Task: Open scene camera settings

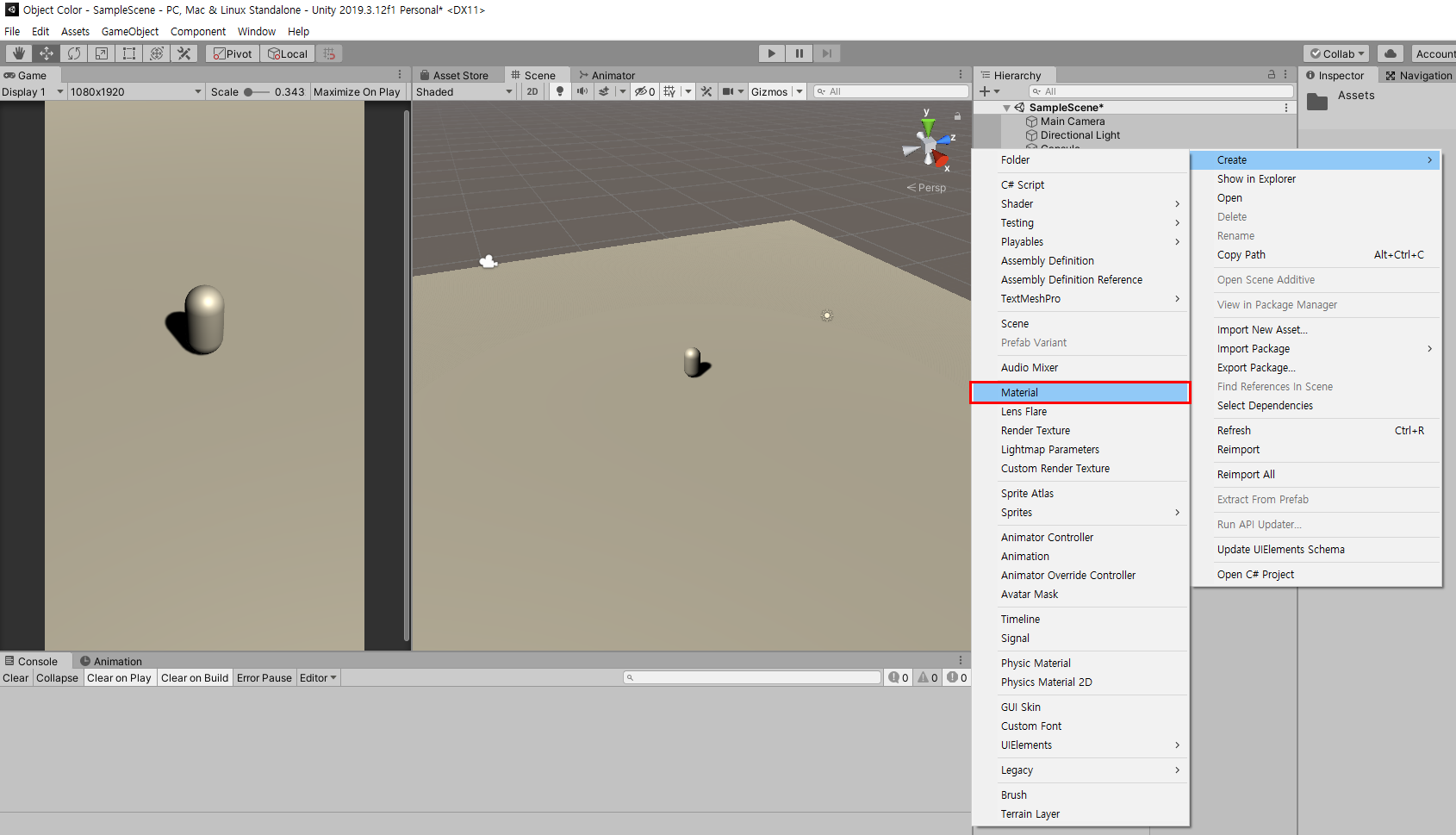Action: coord(728,91)
